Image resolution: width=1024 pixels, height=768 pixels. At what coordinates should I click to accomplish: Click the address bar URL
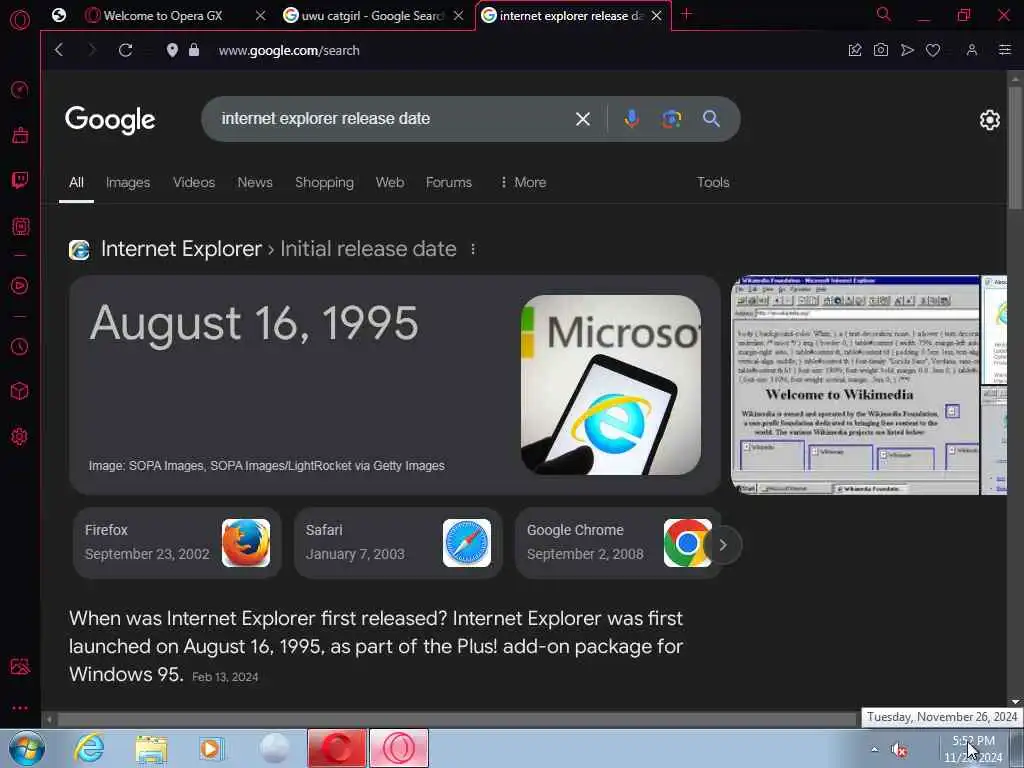289,50
